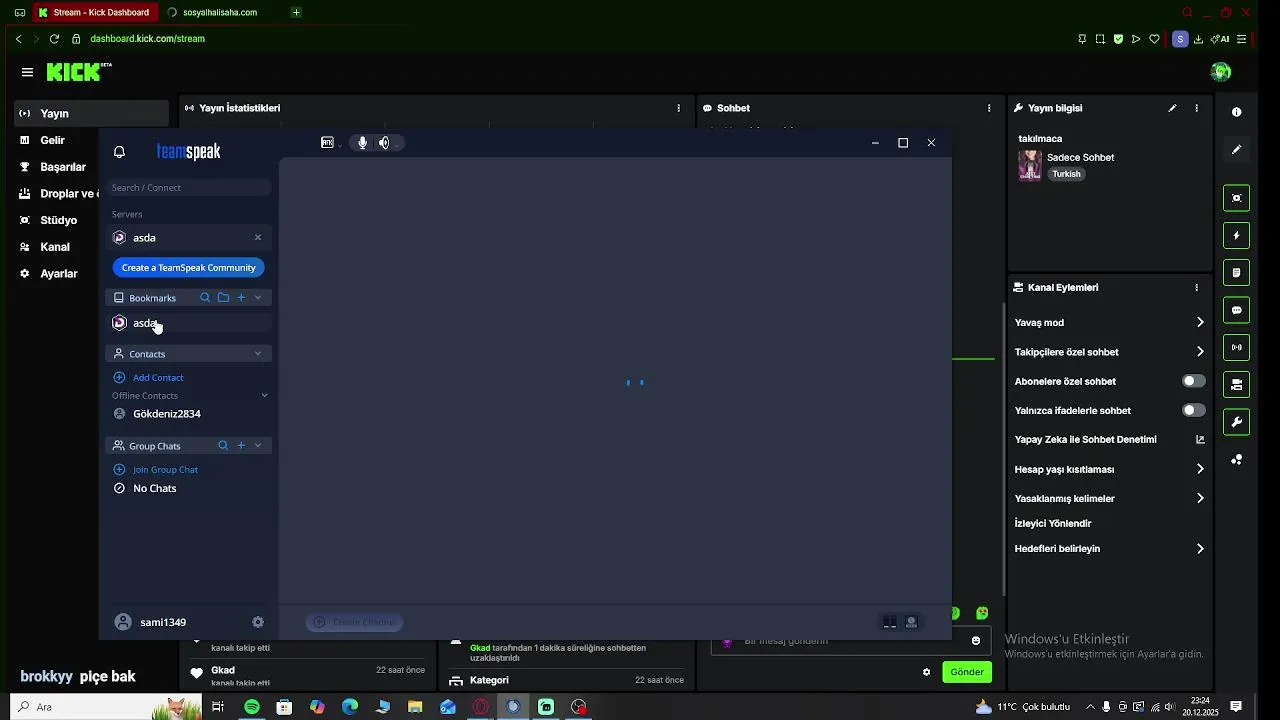Collapse the Contacts section chevron
Image resolution: width=1280 pixels, height=720 pixels.
pos(258,354)
